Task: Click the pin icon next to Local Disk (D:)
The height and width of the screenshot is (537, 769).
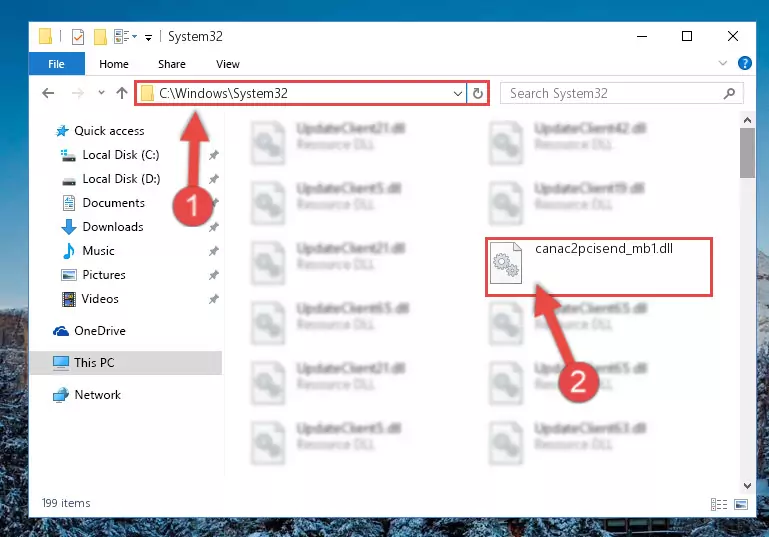Action: [213, 179]
